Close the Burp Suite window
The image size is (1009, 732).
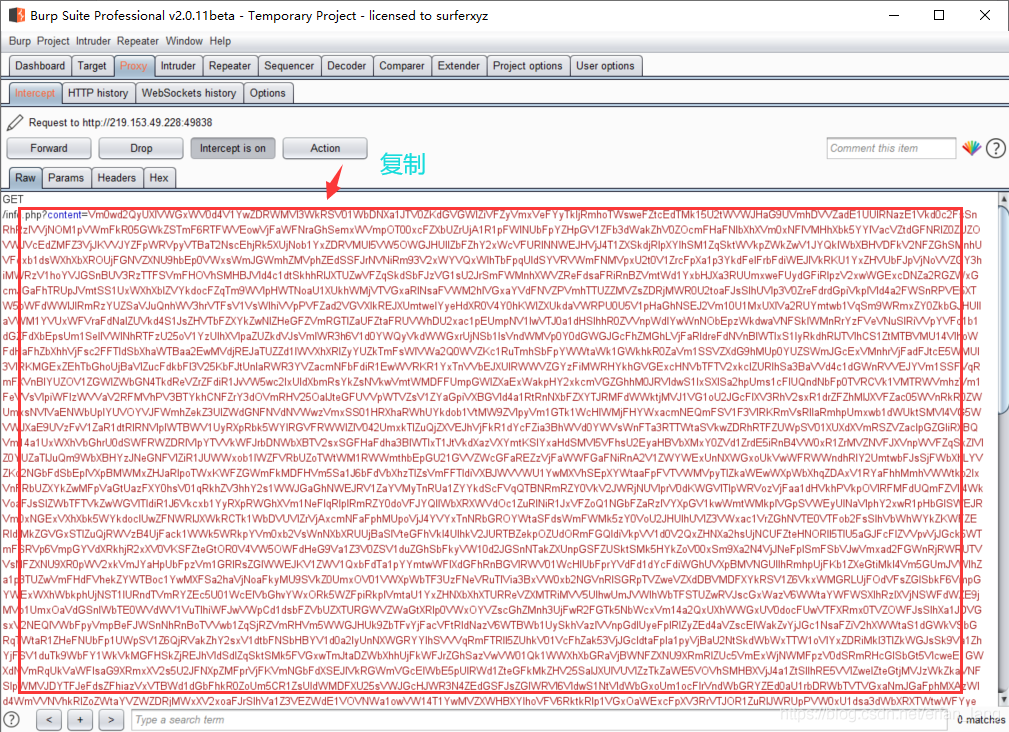pyautogui.click(x=985, y=15)
